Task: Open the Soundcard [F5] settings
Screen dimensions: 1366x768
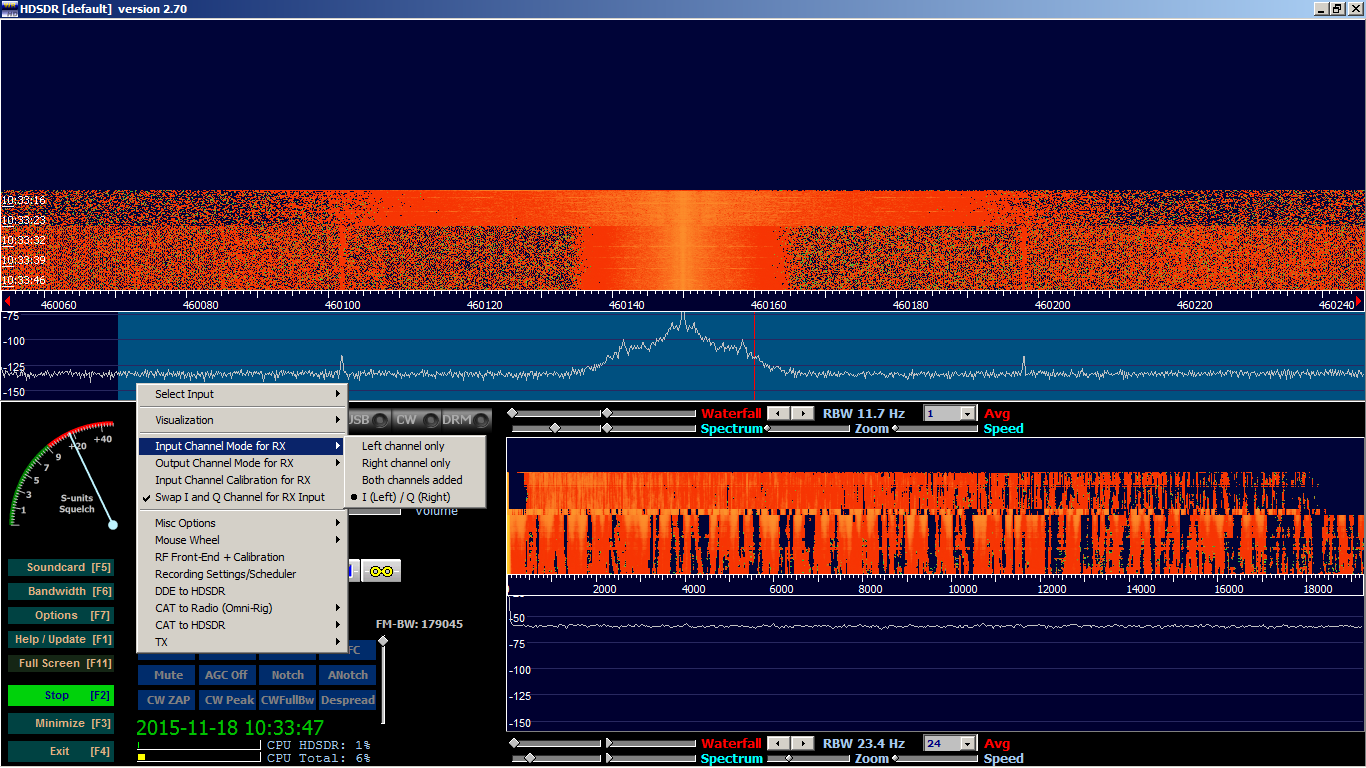Action: [60, 567]
